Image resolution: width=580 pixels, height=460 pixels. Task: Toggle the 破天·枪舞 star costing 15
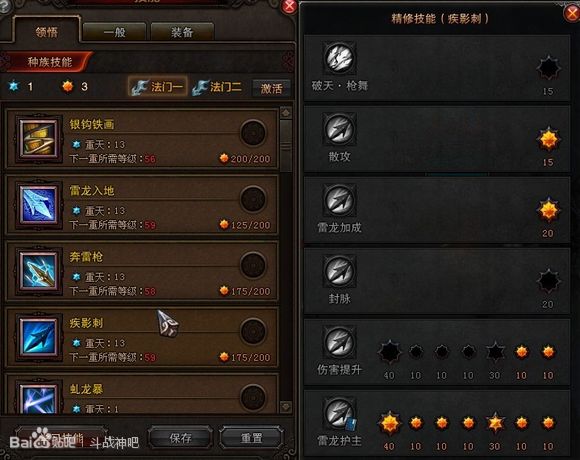click(x=548, y=68)
